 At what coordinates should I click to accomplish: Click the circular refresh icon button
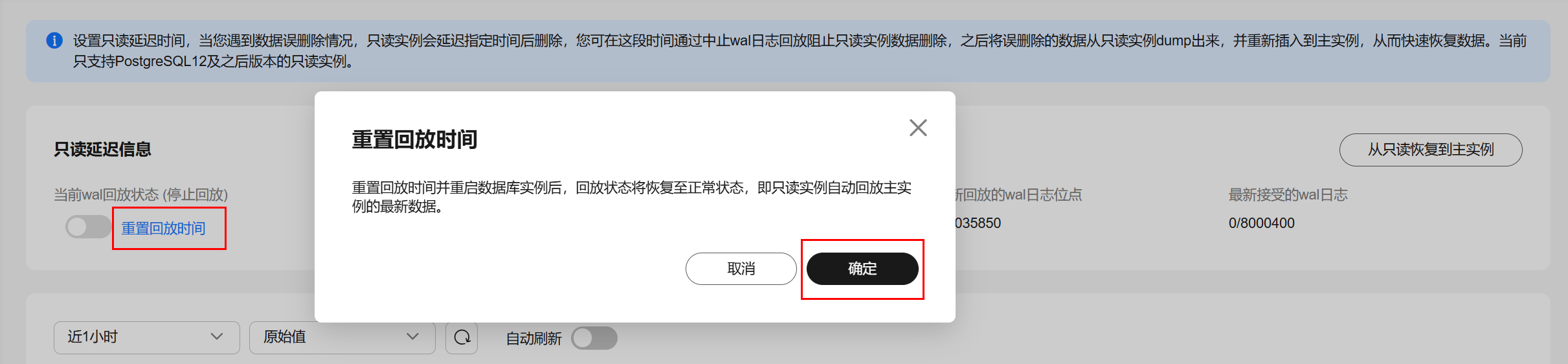[x=462, y=337]
